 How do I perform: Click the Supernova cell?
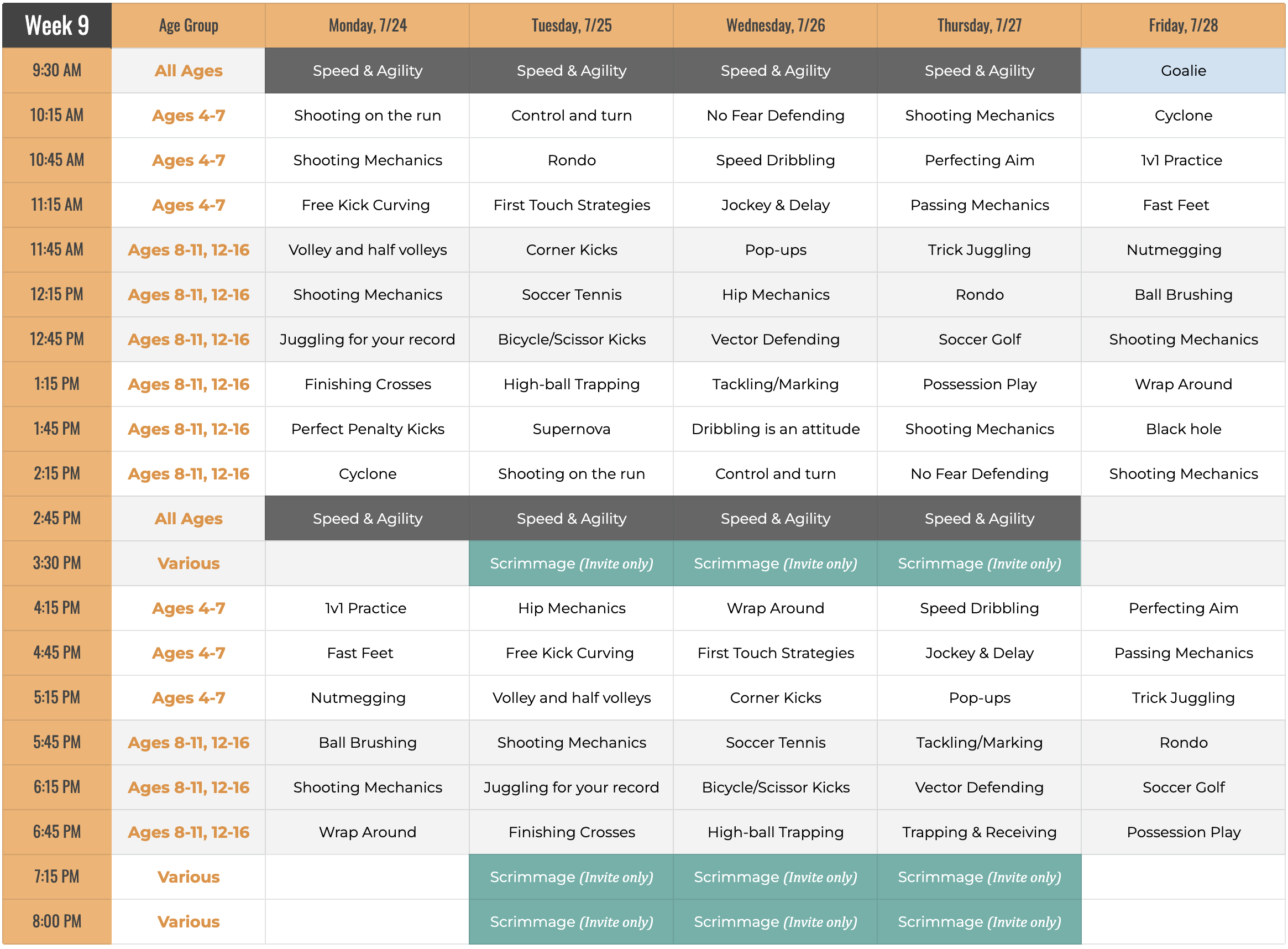pos(572,429)
